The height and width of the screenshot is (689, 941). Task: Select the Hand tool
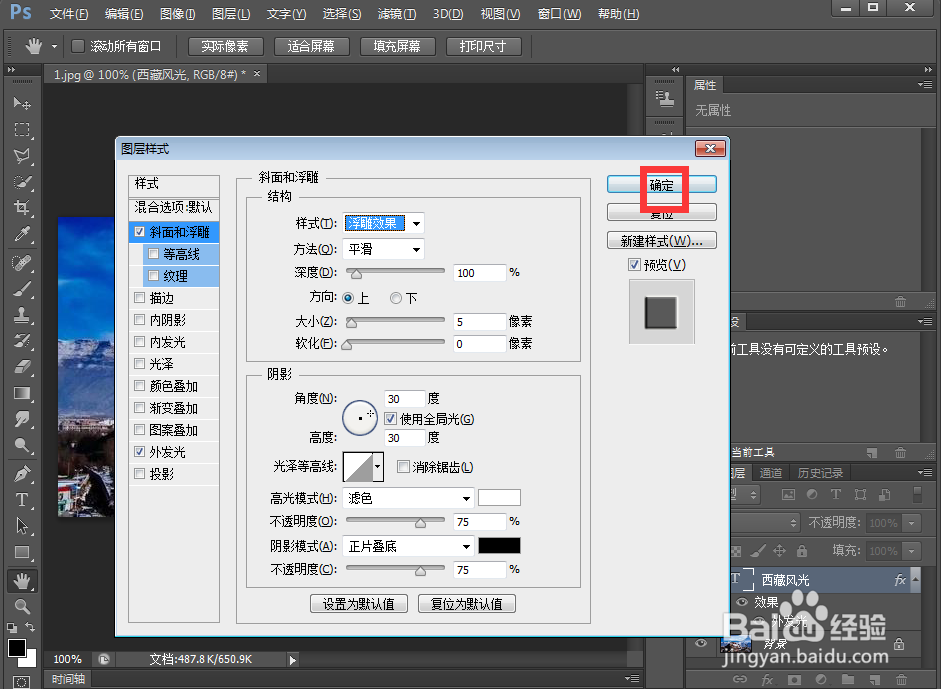coord(22,580)
